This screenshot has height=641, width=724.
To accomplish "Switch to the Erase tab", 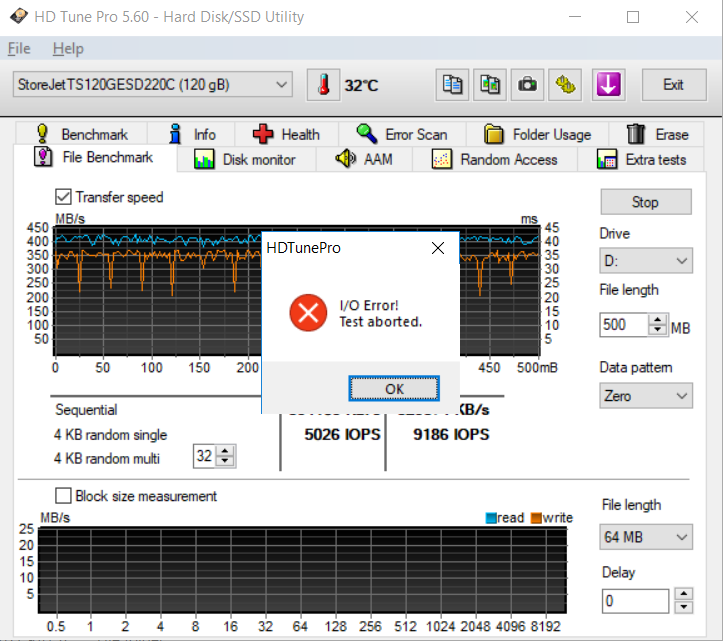I will pyautogui.click(x=657, y=134).
